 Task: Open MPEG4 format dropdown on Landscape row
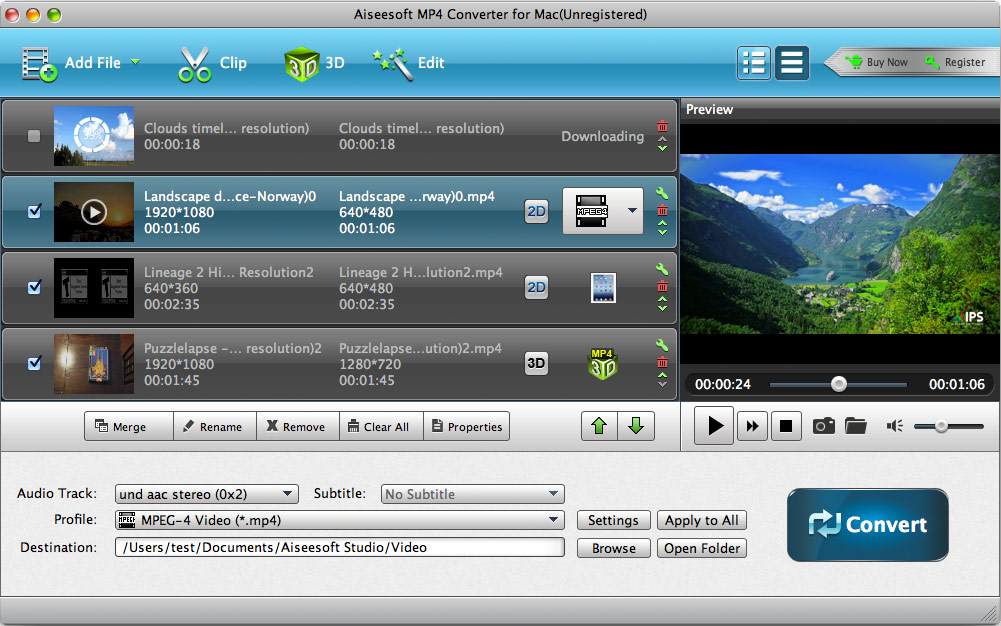coord(603,211)
